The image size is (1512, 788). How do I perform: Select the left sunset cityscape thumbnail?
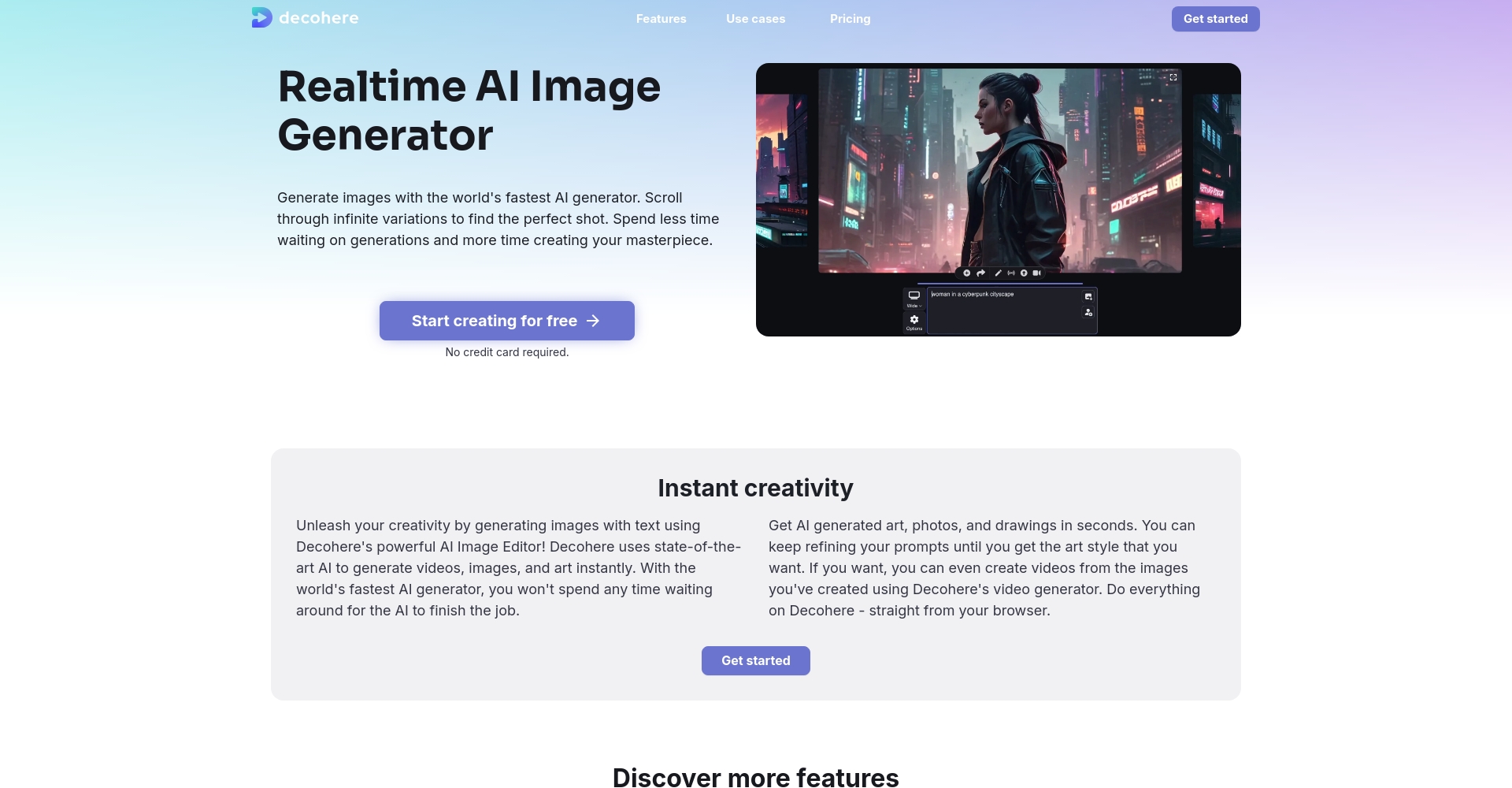coord(781,169)
